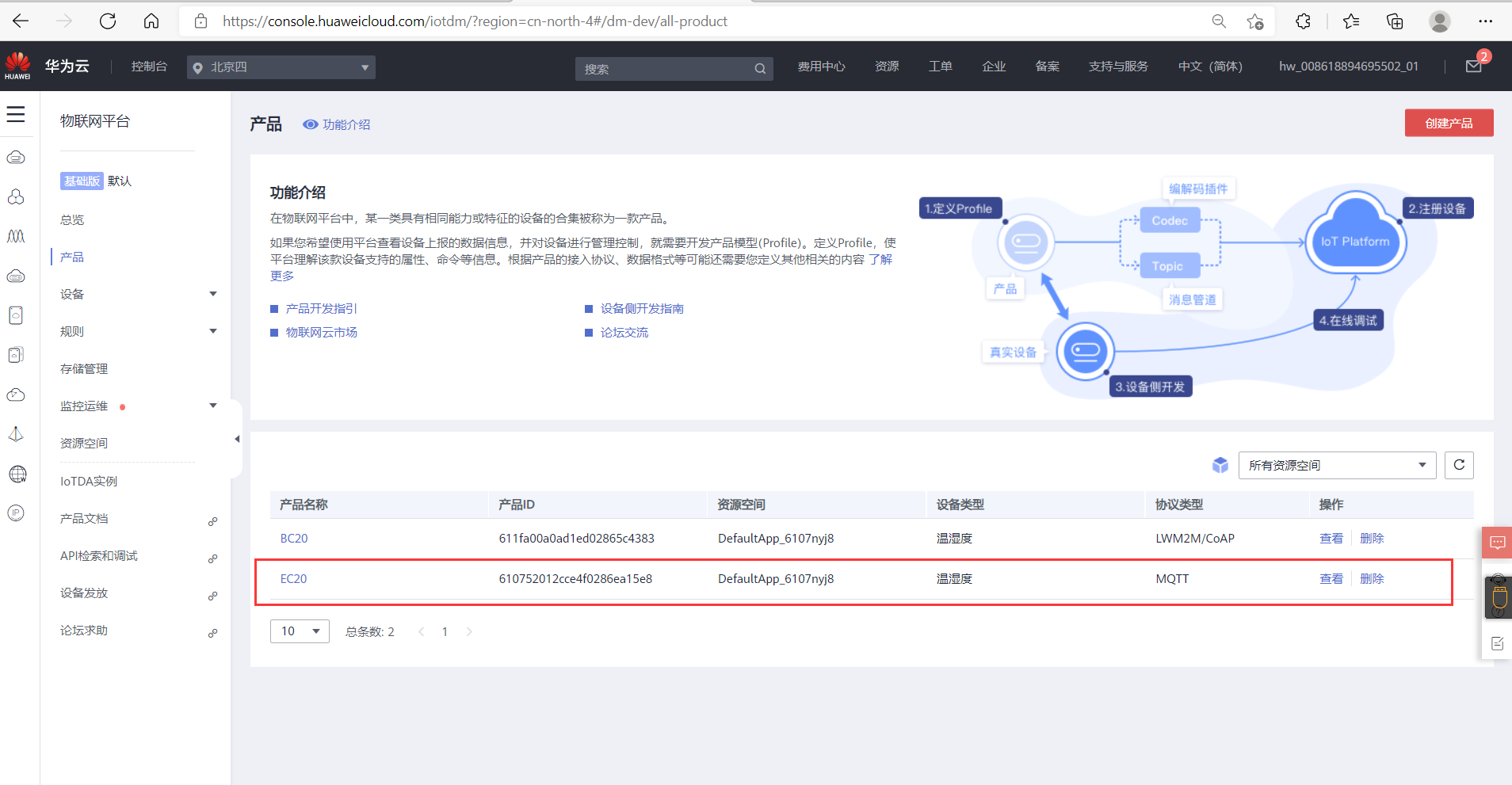Click 查看 for the BC20 row
The image size is (1512, 785).
point(1331,538)
